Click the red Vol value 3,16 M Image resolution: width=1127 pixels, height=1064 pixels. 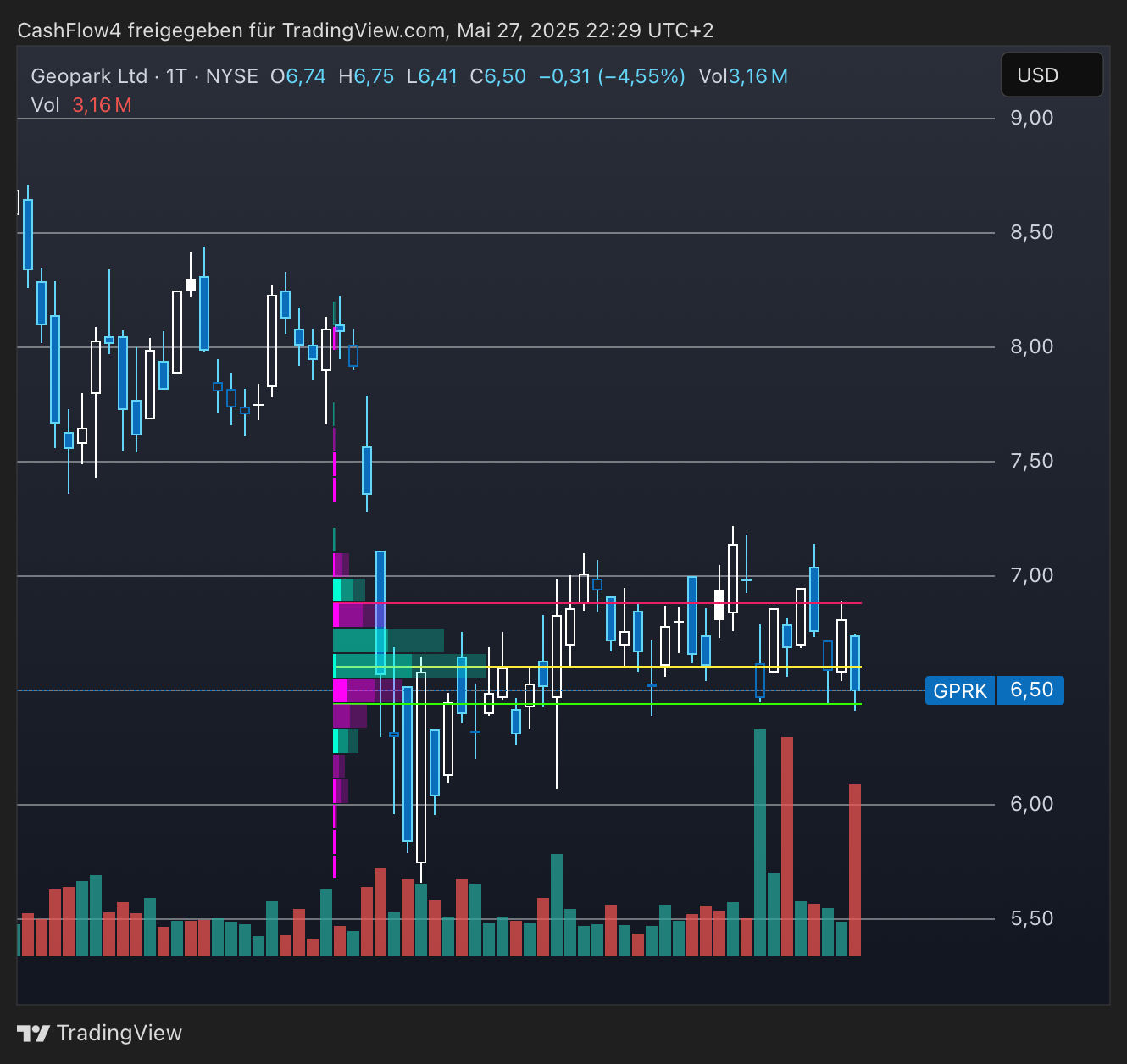[x=102, y=105]
